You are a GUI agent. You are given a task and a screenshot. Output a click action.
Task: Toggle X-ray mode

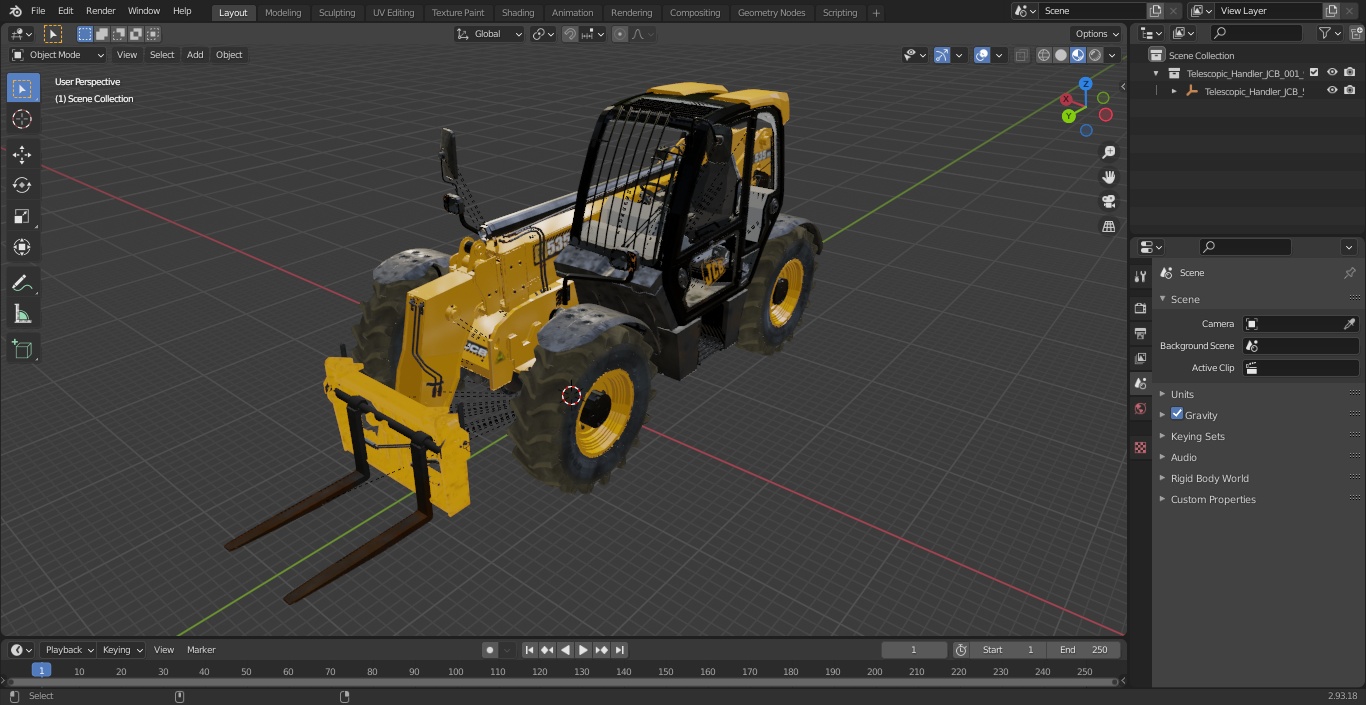pos(1021,55)
